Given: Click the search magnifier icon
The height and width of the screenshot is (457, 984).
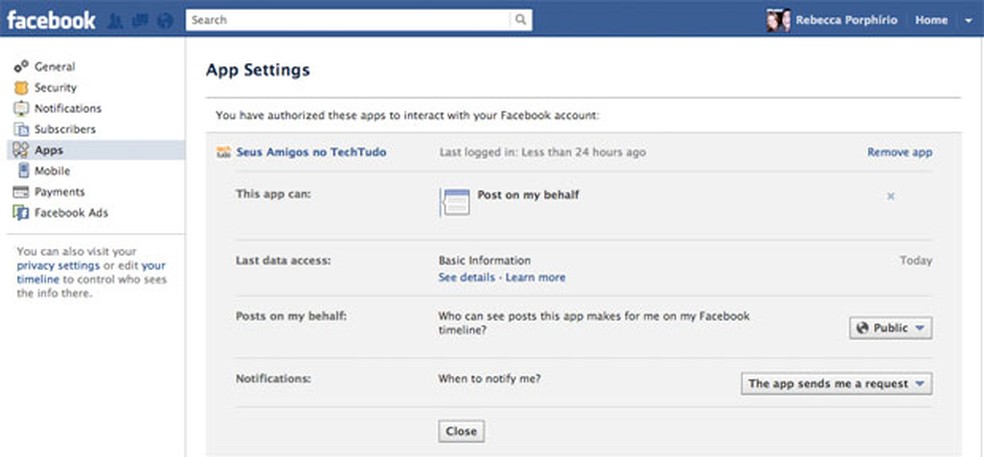Looking at the screenshot, I should click(x=521, y=20).
